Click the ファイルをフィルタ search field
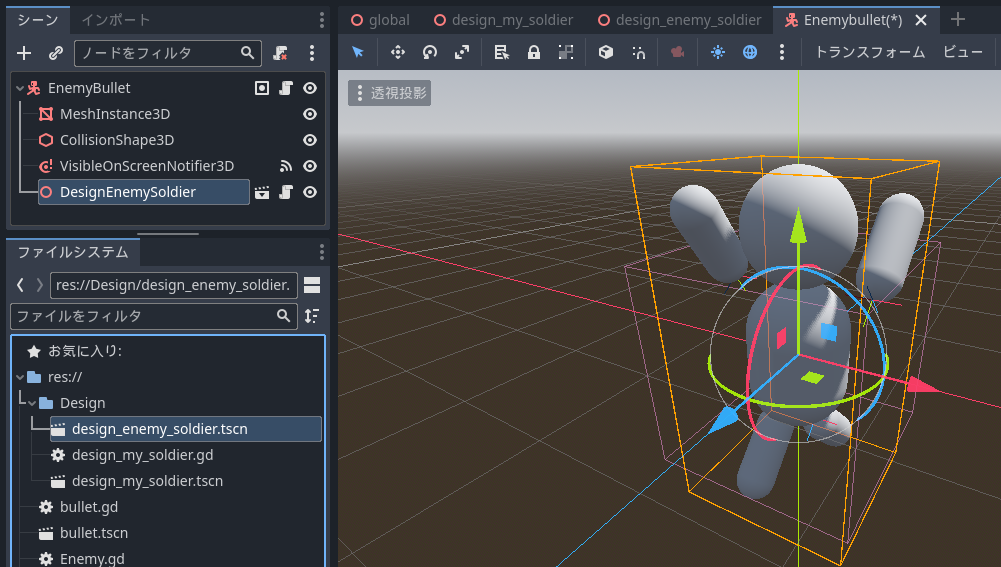This screenshot has height=567, width=1001. point(145,316)
